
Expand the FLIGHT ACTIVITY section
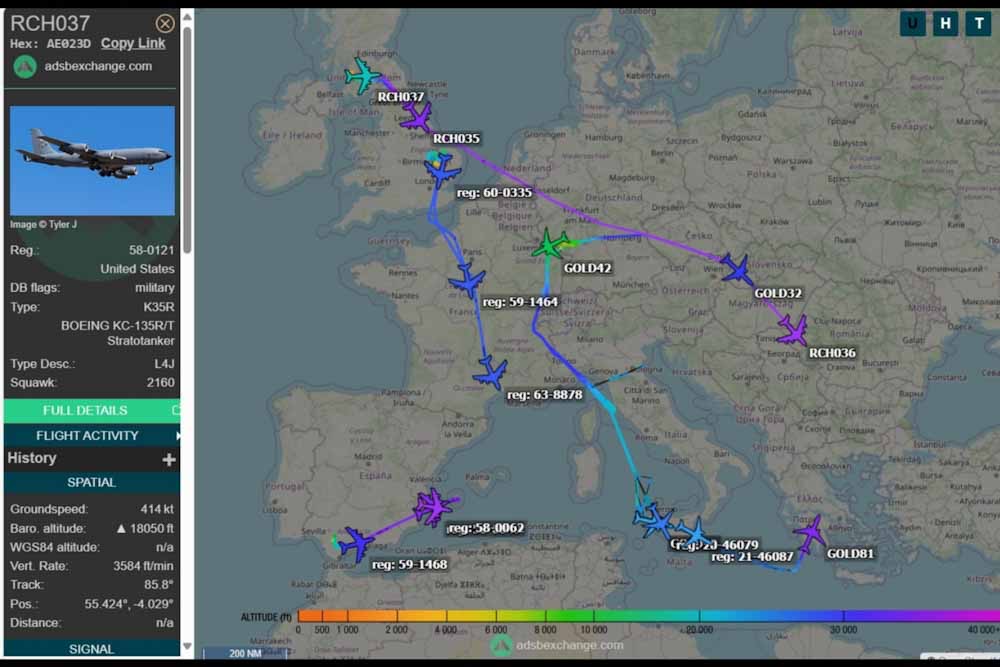coord(88,435)
